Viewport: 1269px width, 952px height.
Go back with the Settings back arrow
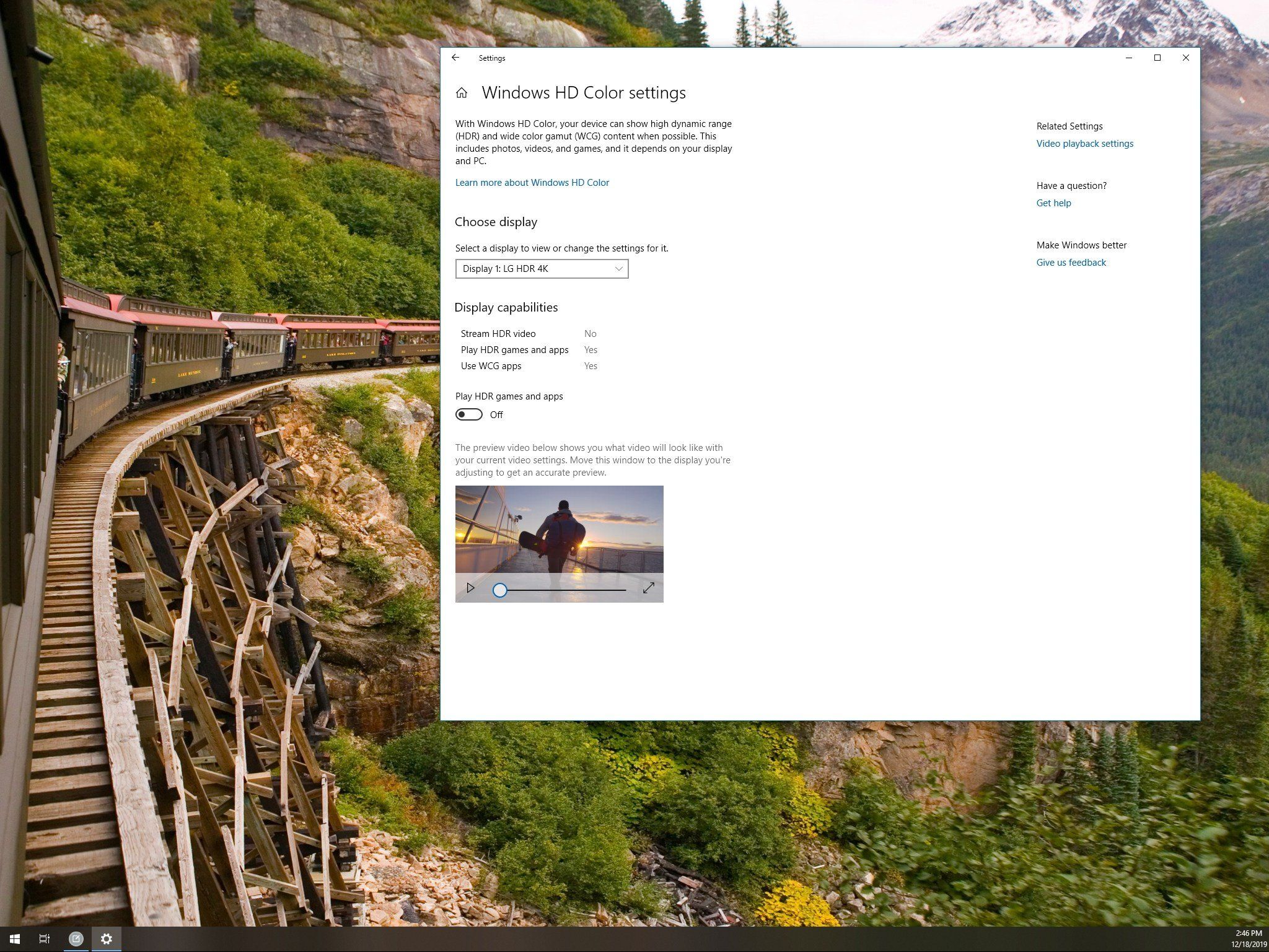tap(455, 58)
